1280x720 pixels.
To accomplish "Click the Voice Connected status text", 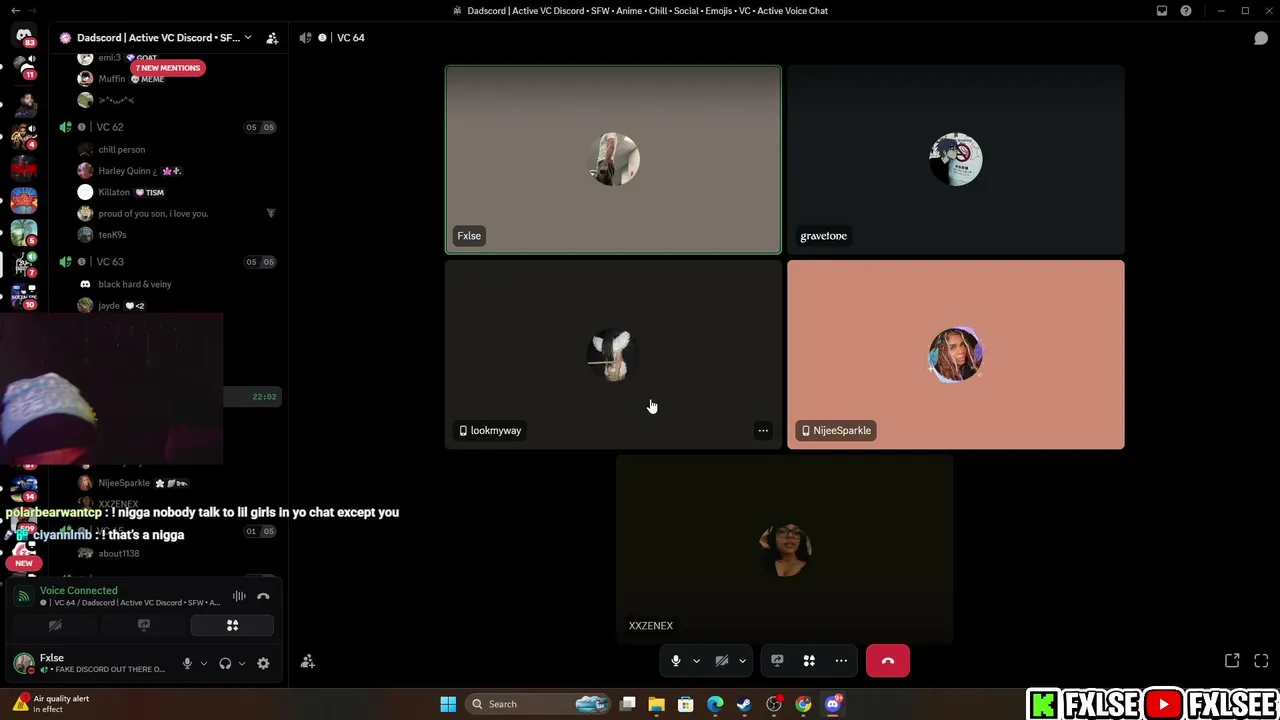I will coord(79,591).
